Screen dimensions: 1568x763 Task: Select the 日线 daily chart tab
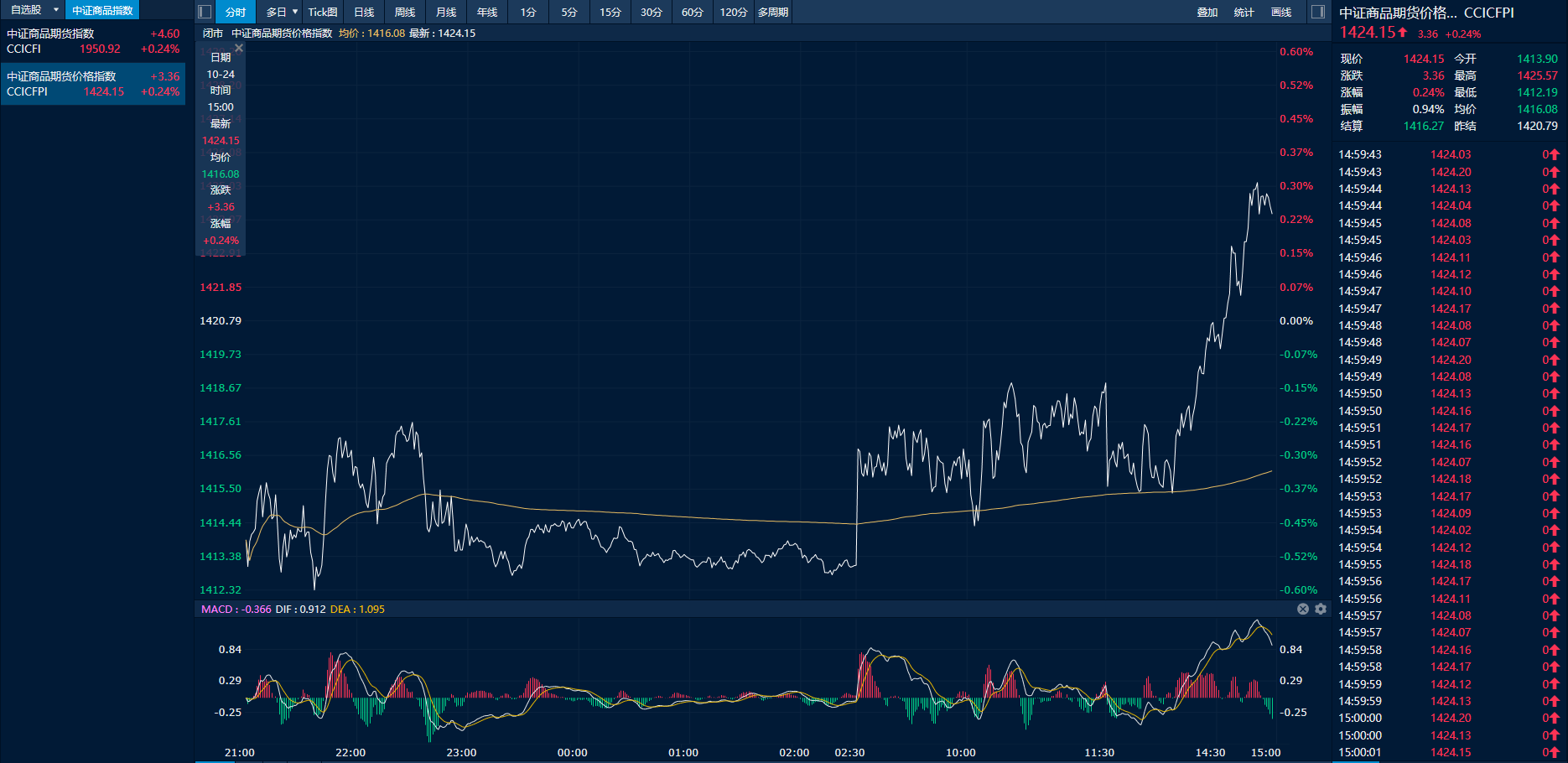364,12
